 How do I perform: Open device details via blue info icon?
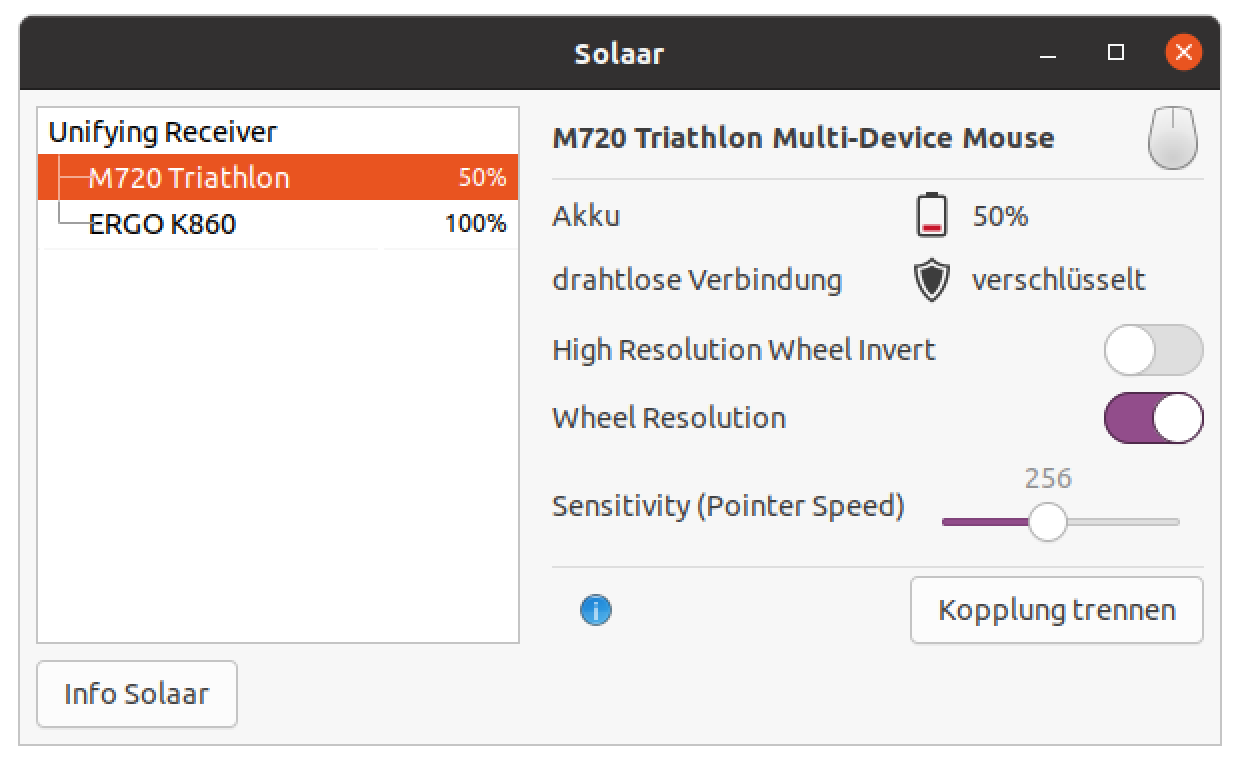pyautogui.click(x=596, y=610)
